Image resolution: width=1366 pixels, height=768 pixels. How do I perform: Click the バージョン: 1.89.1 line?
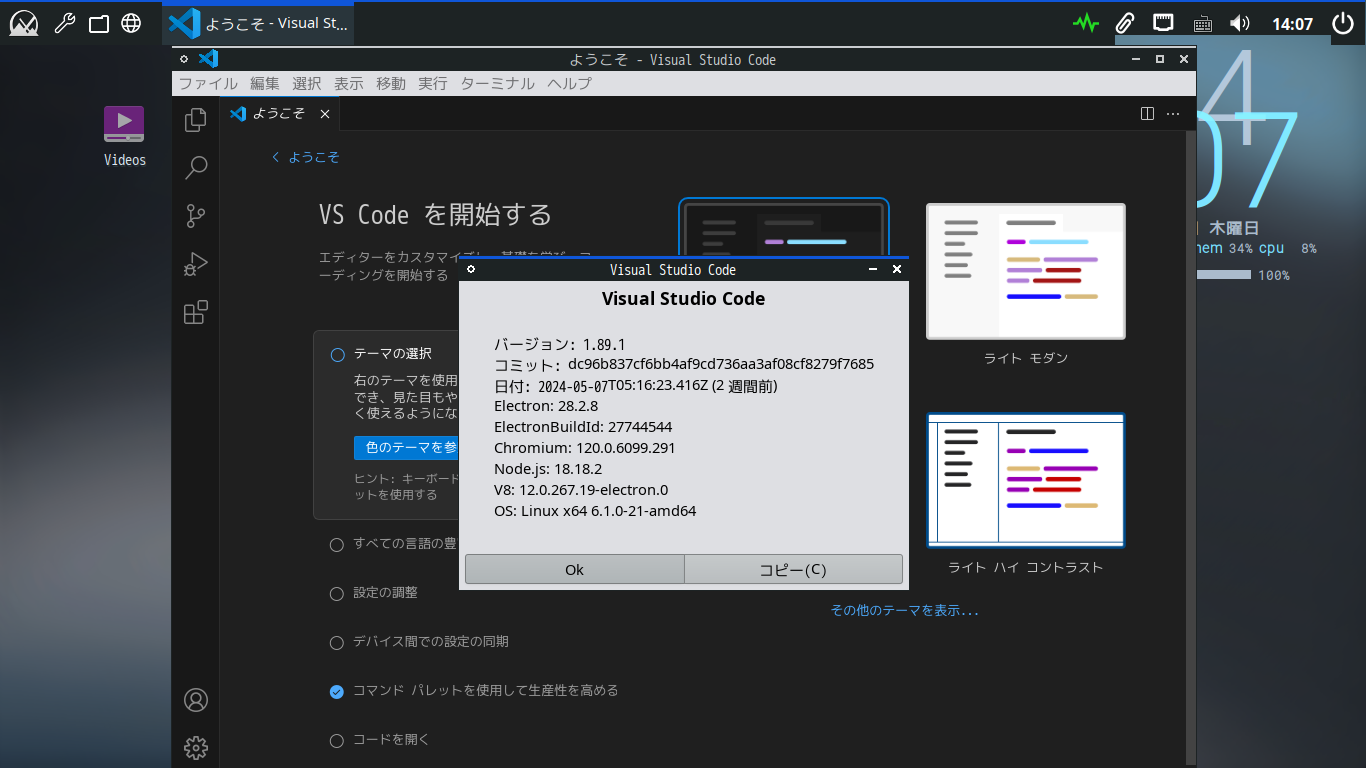point(559,344)
